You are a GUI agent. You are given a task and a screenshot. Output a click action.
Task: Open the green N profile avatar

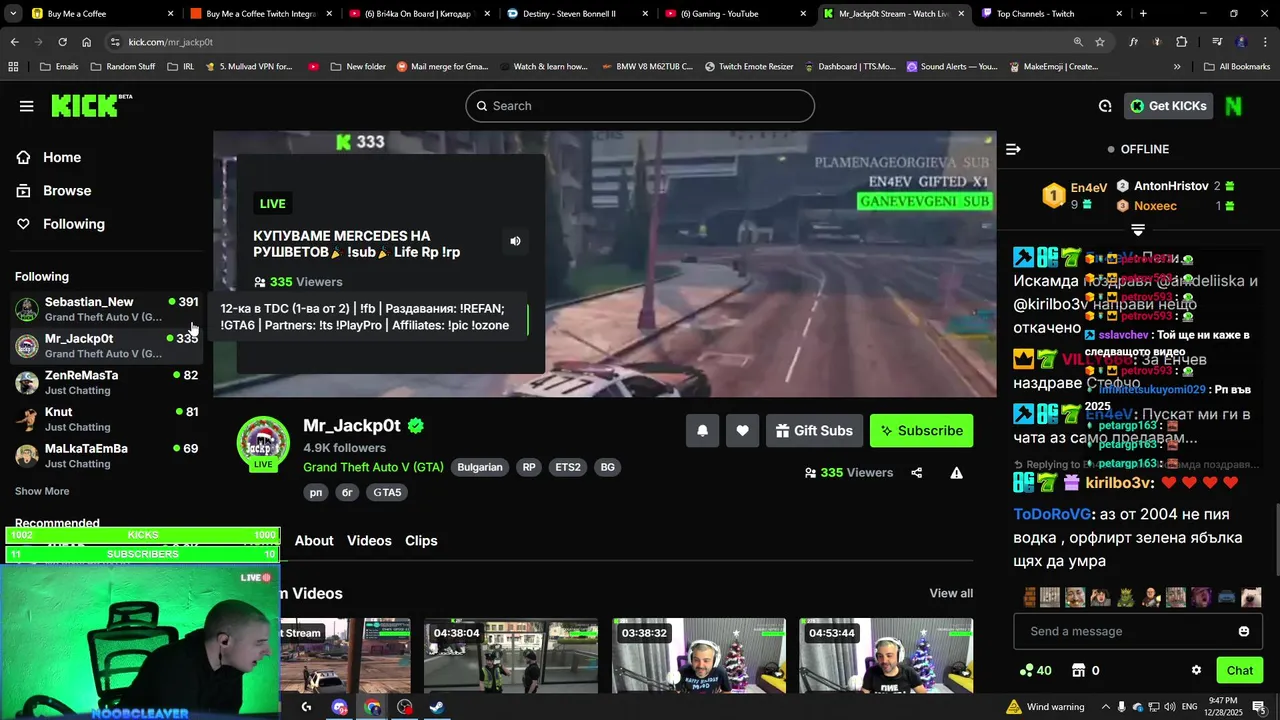[x=1233, y=106]
